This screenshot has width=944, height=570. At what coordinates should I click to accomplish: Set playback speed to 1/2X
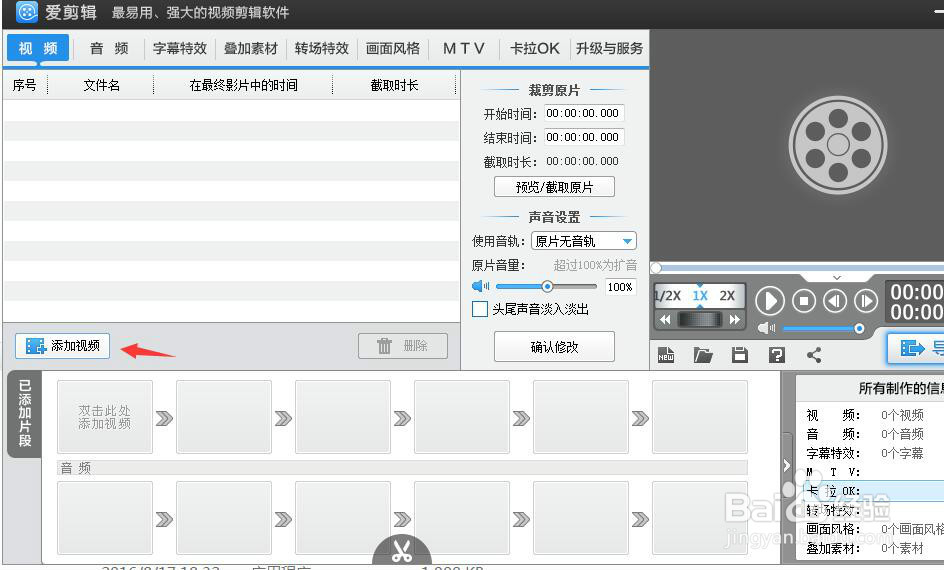click(x=668, y=296)
